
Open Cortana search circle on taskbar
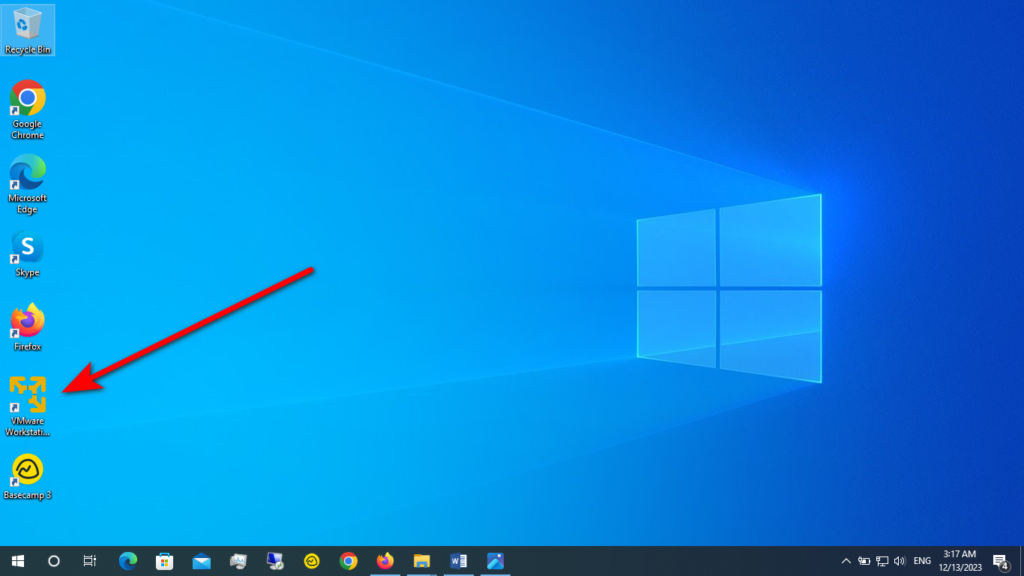tap(54, 561)
